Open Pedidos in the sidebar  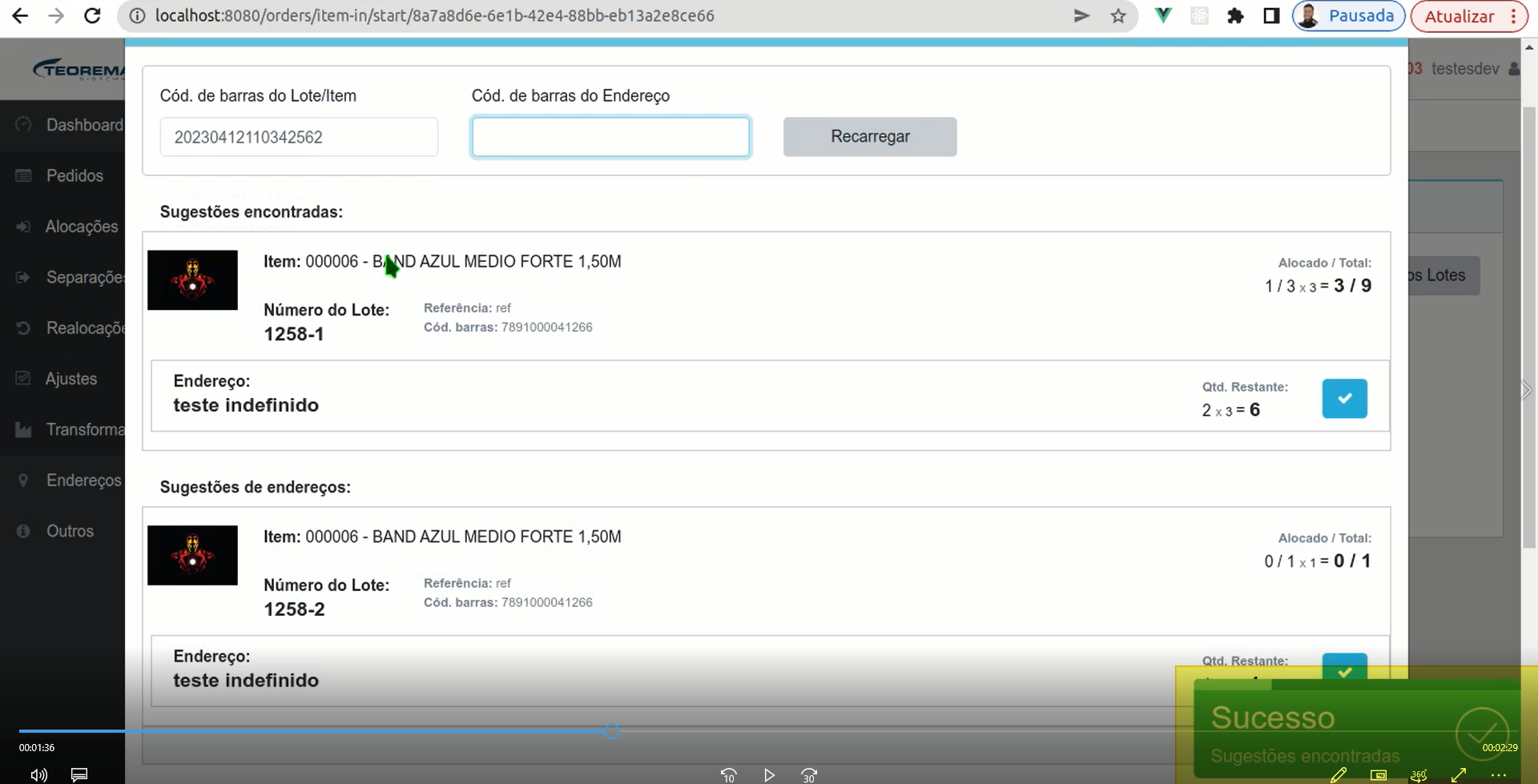pos(74,175)
